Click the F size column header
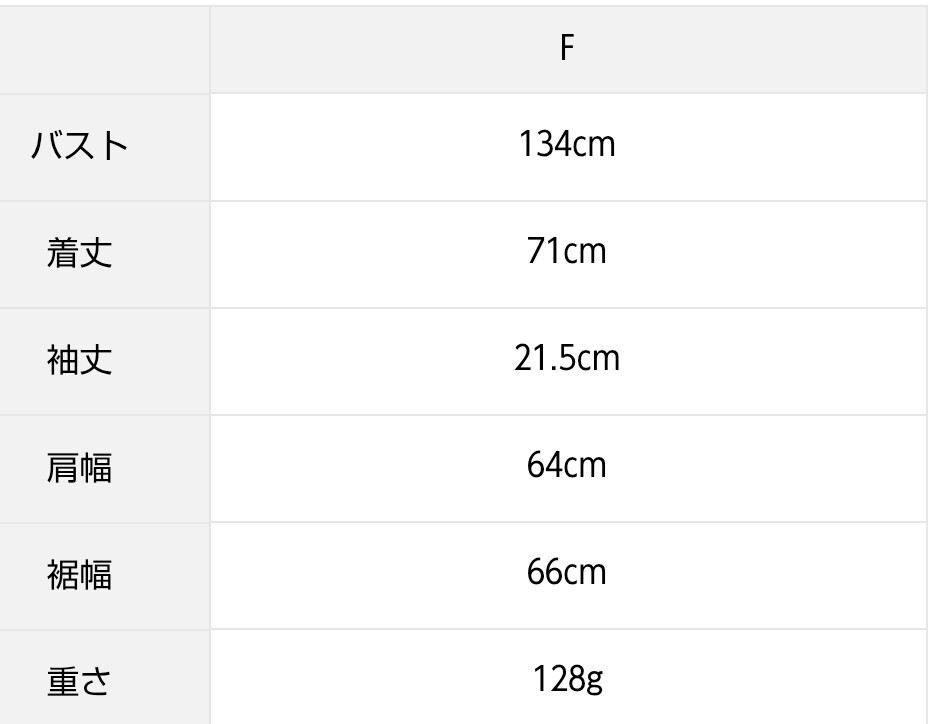The image size is (939, 724). 566,50
